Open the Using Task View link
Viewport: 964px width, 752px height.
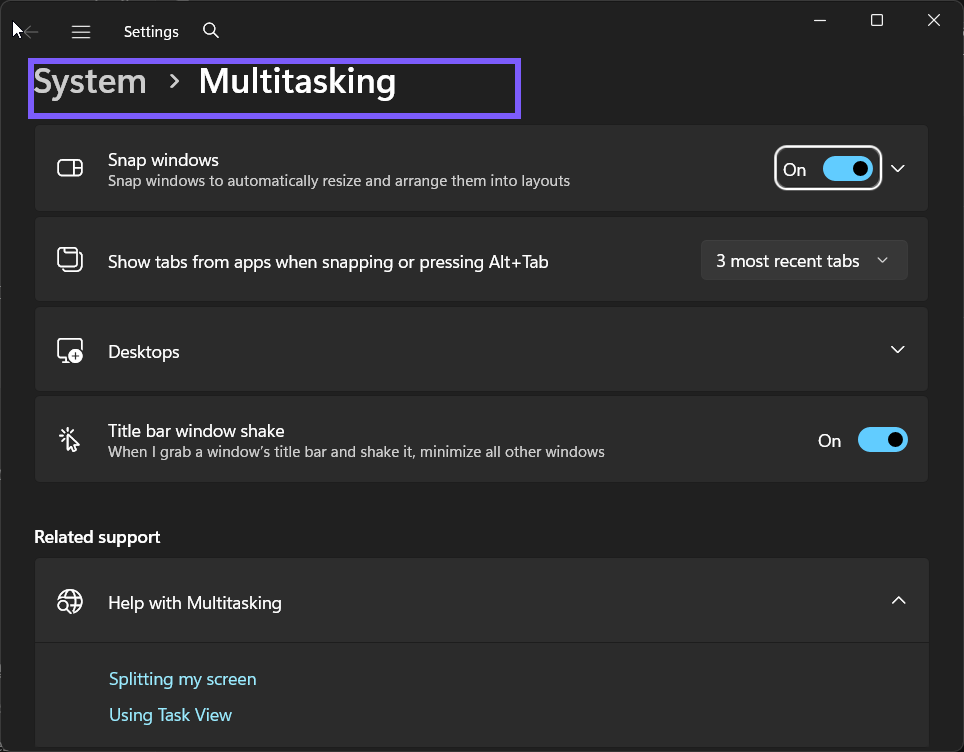point(170,714)
